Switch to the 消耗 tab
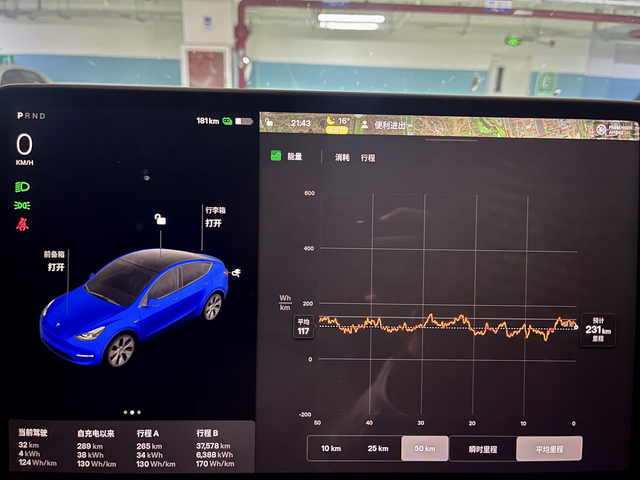The height and width of the screenshot is (480, 640). tap(342, 158)
